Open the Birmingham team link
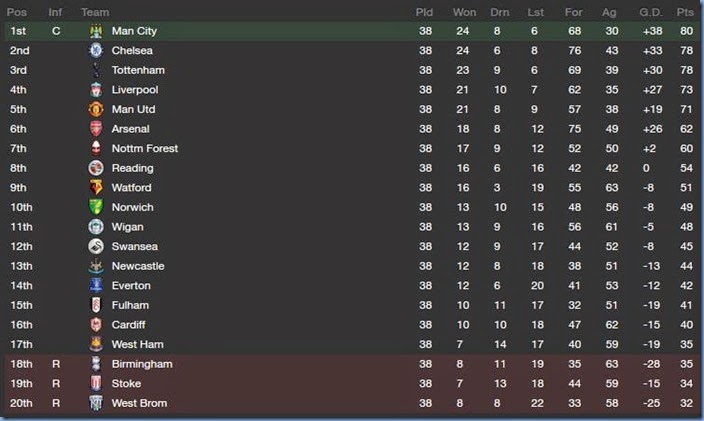 coord(141,364)
